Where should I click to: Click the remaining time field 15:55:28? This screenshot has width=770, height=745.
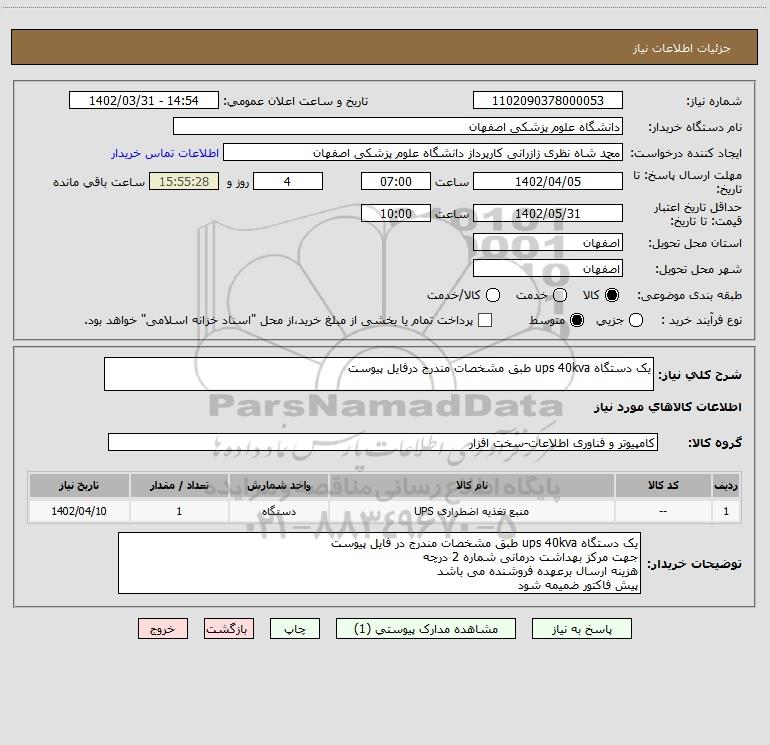[184, 182]
